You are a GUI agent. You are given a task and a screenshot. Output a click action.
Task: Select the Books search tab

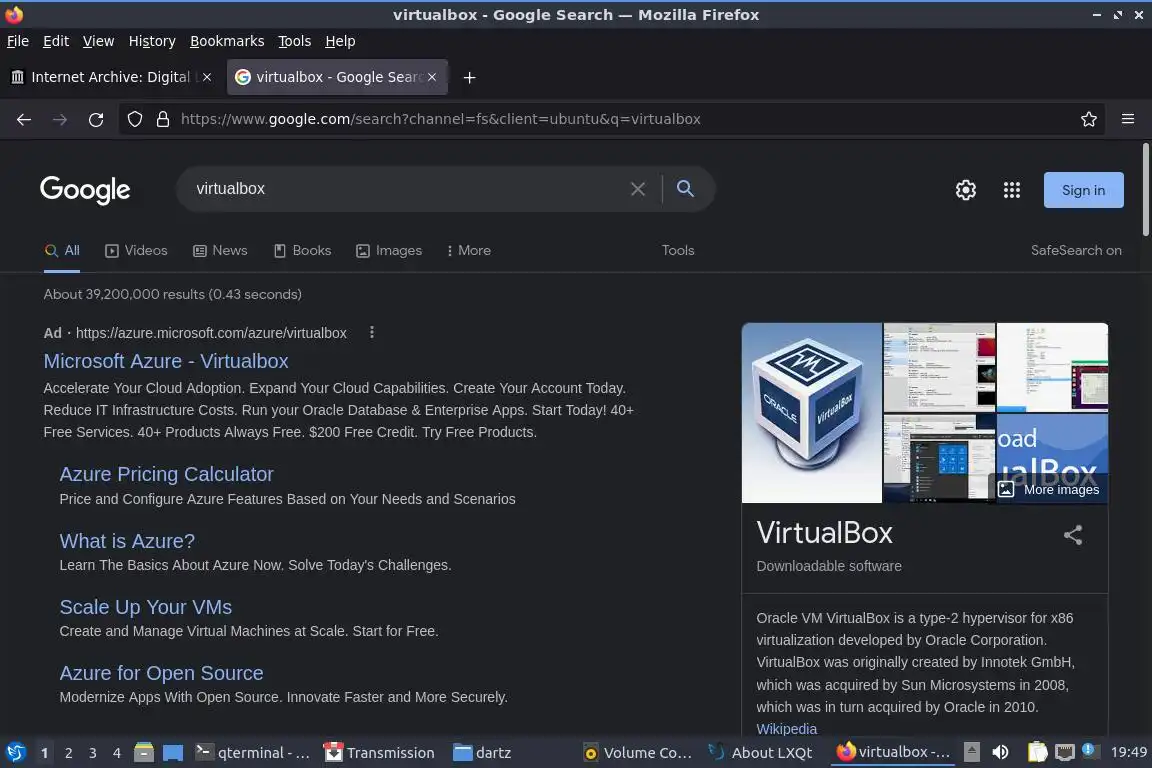coord(303,251)
